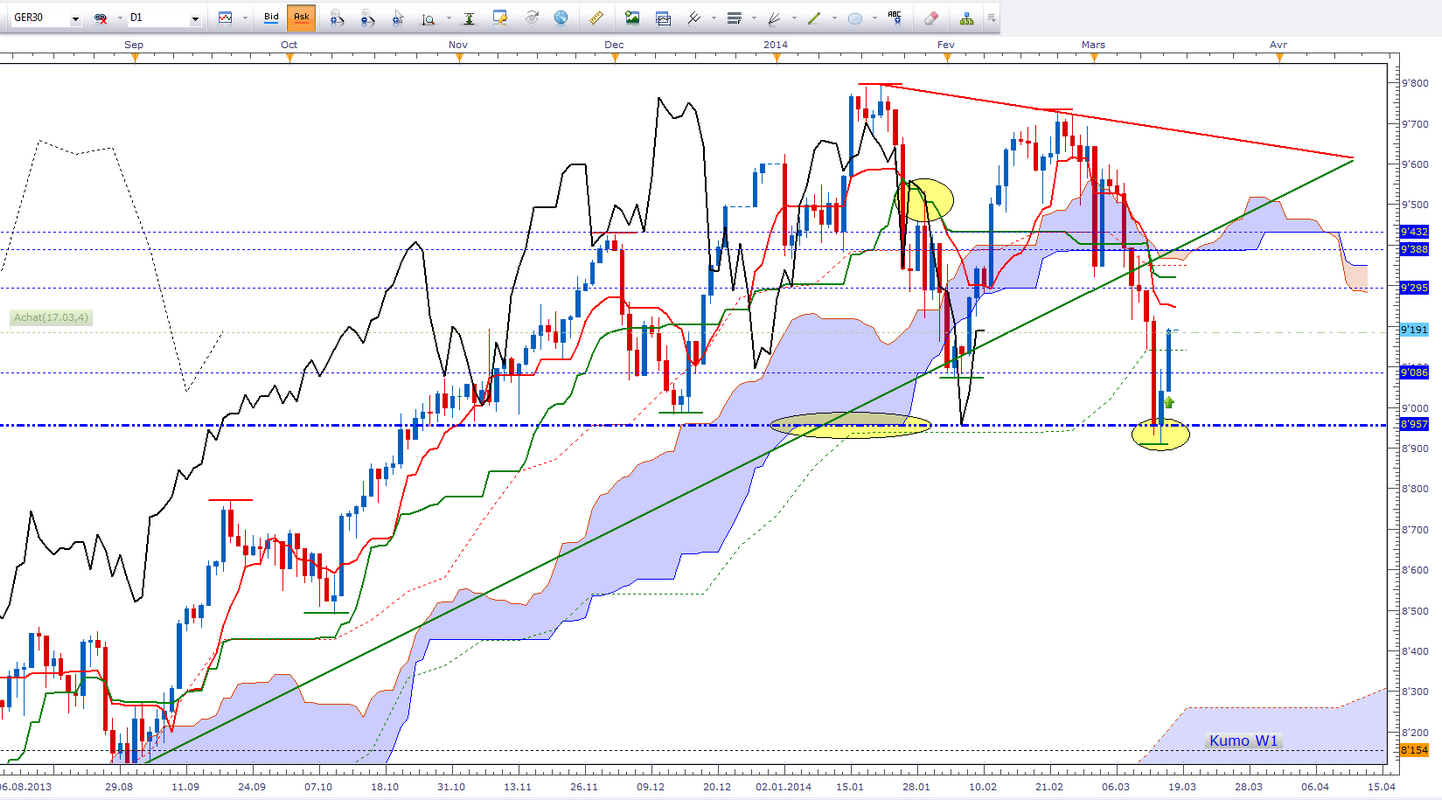This screenshot has height=800, width=1442.
Task: Click the 8'957 support level label
Action: click(x=1414, y=425)
